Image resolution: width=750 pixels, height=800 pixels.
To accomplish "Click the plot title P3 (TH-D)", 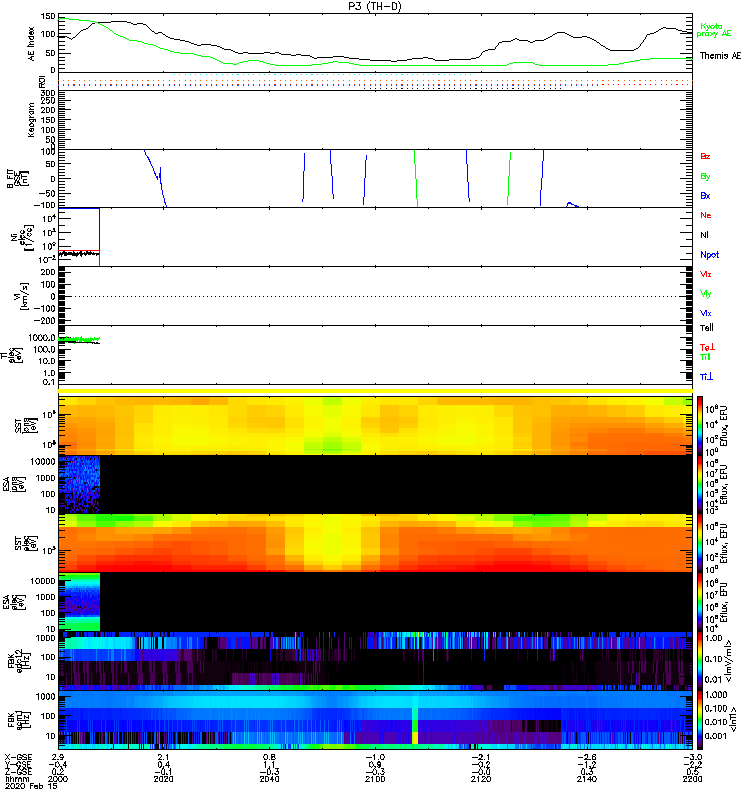I will (374, 6).
